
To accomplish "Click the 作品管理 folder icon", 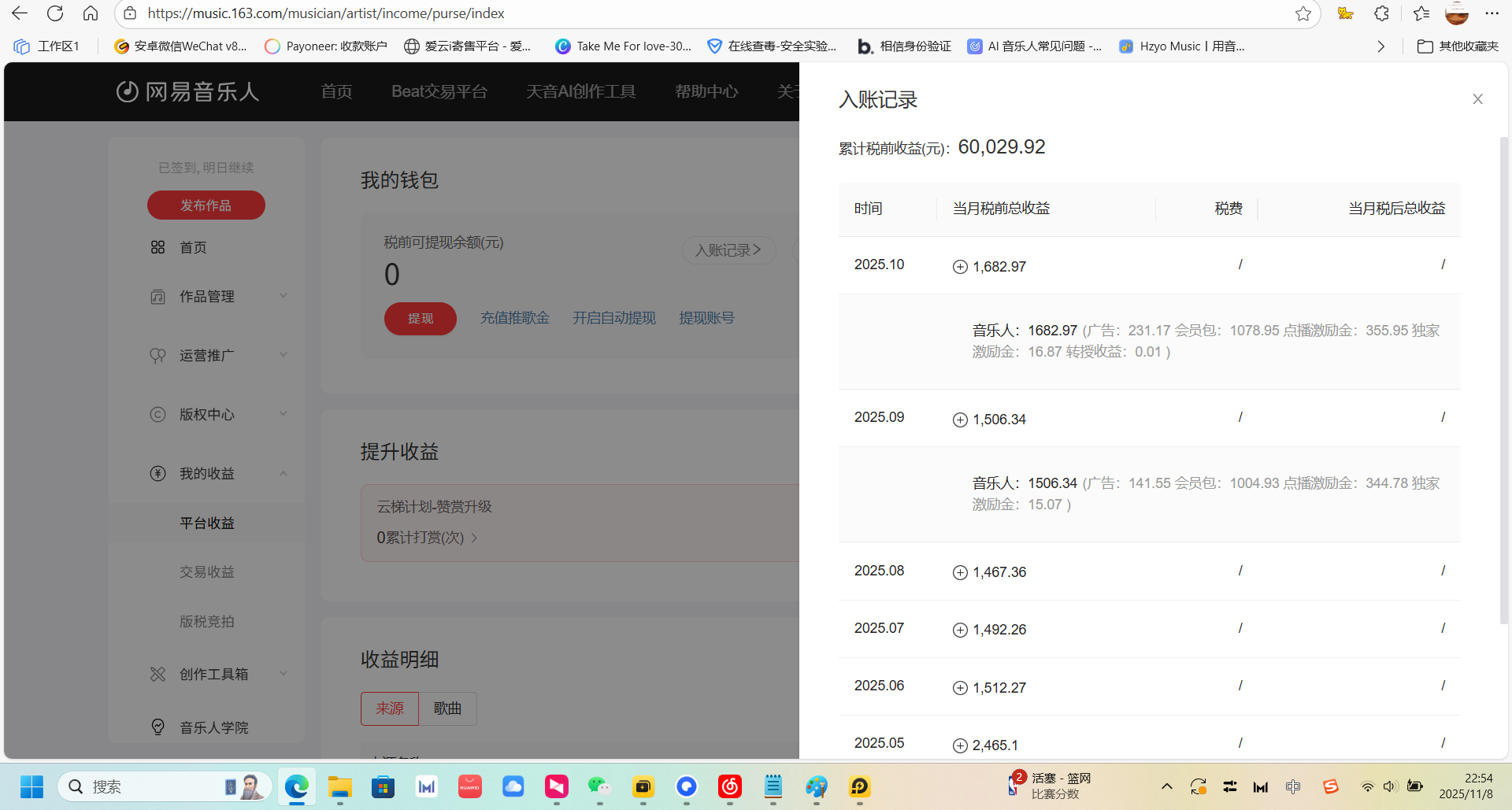I will tap(157, 296).
